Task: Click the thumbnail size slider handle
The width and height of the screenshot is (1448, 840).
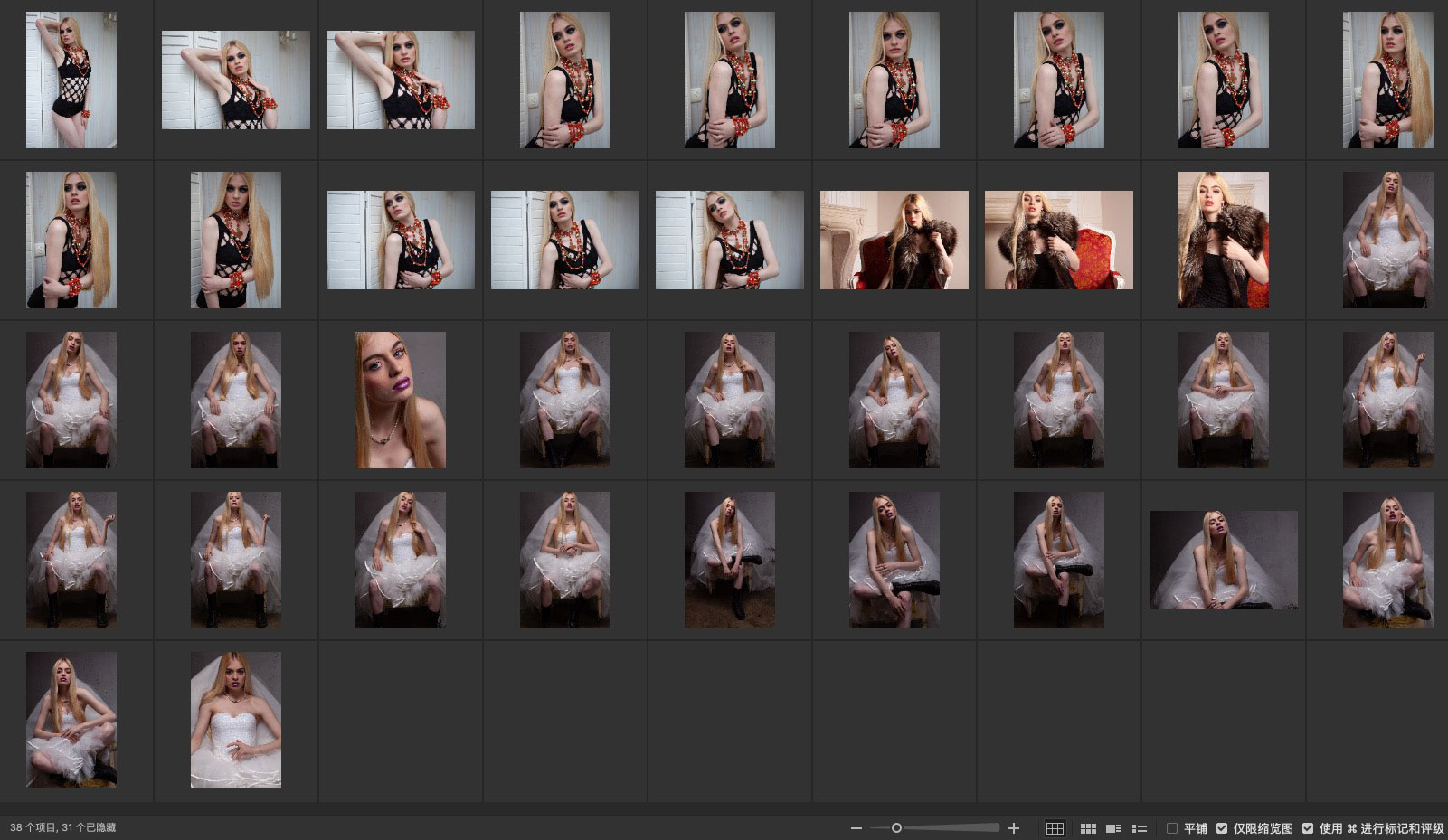Action: [x=896, y=828]
